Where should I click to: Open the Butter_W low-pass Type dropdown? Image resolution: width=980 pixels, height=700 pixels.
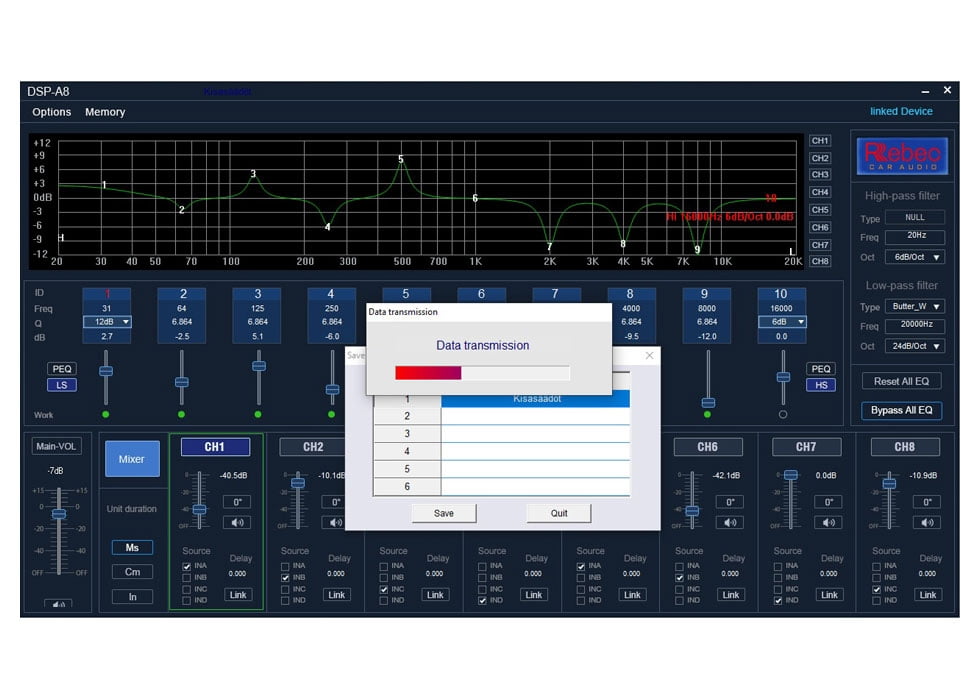915,306
